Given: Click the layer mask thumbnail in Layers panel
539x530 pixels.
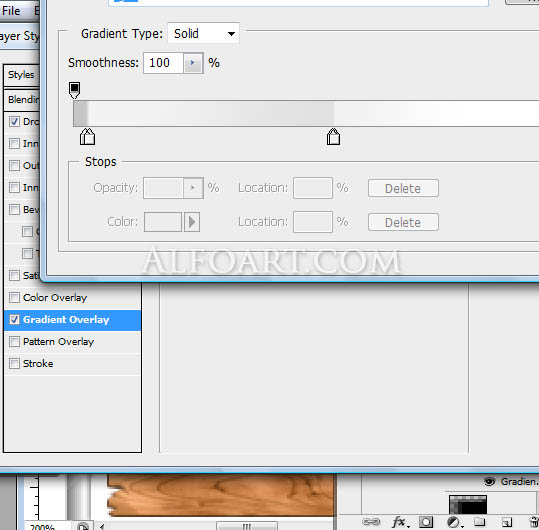Looking at the screenshot, I should (x=468, y=505).
